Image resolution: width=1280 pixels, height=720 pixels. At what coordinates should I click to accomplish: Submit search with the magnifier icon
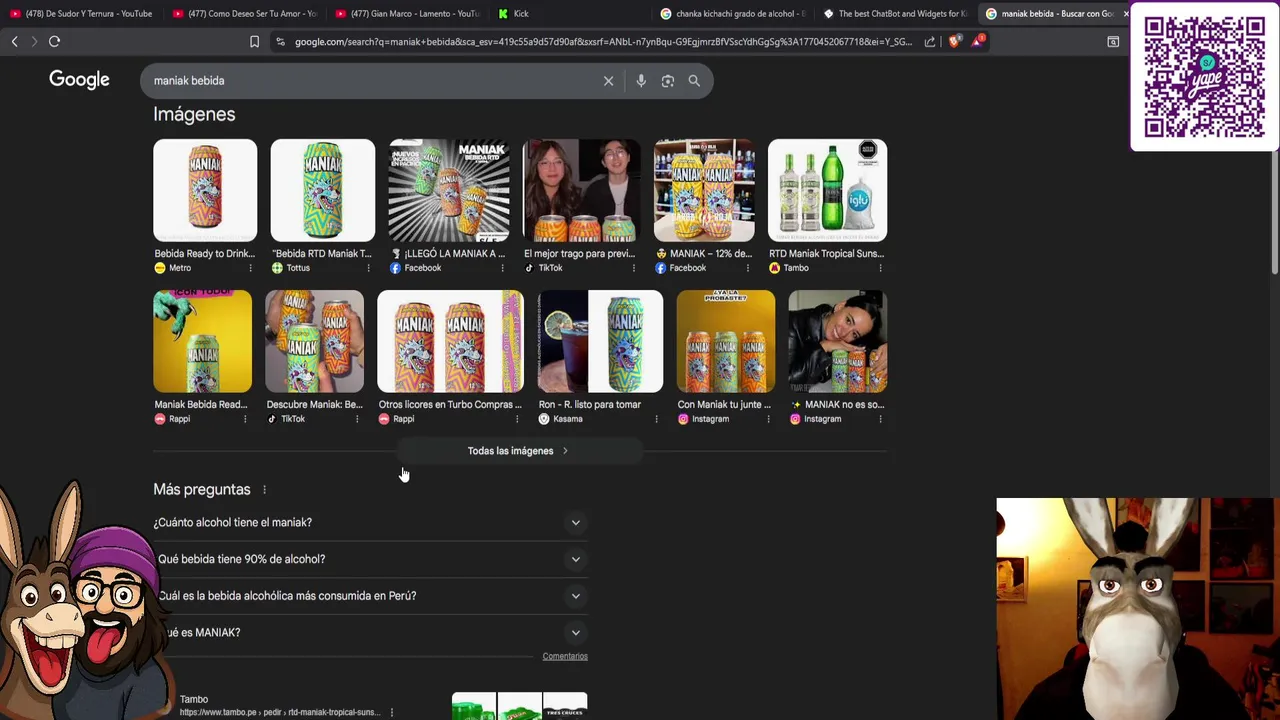click(x=694, y=81)
